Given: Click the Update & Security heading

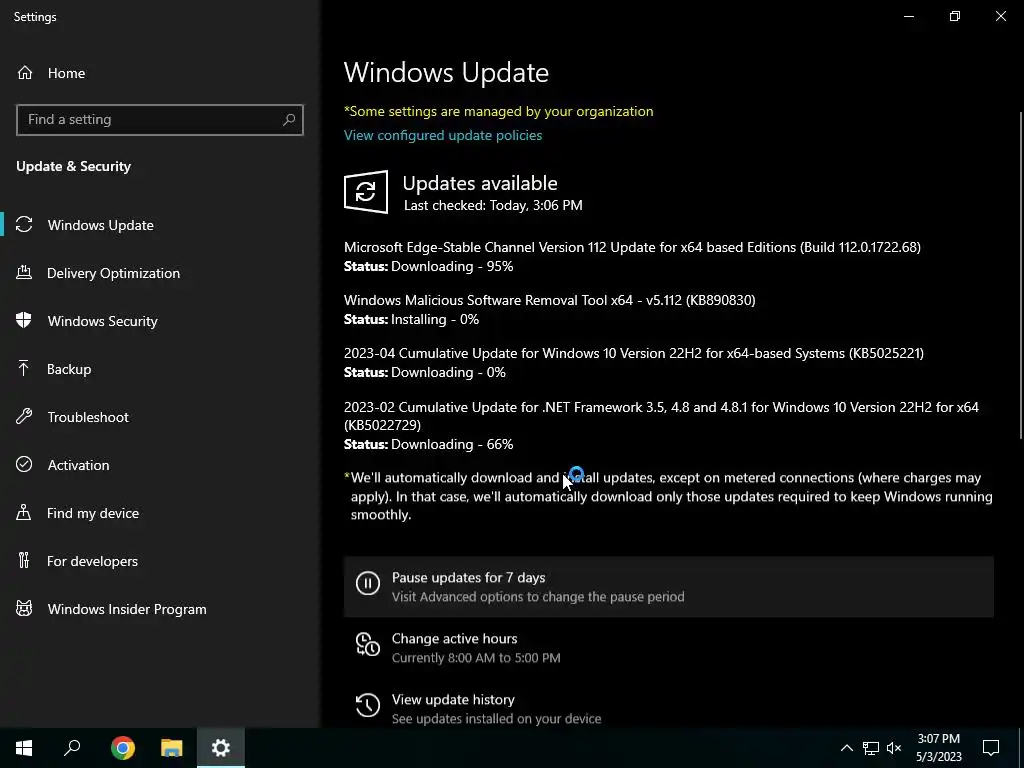Looking at the screenshot, I should 74,166.
